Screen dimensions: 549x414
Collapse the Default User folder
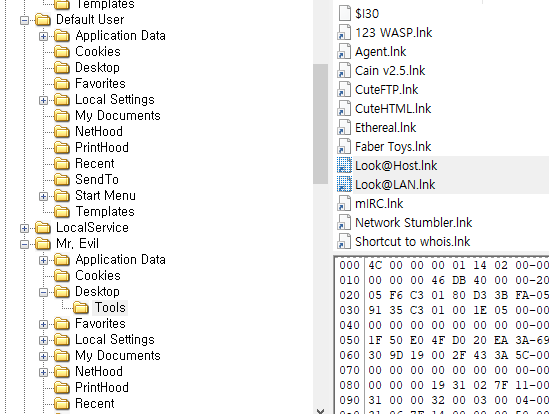tap(24, 20)
